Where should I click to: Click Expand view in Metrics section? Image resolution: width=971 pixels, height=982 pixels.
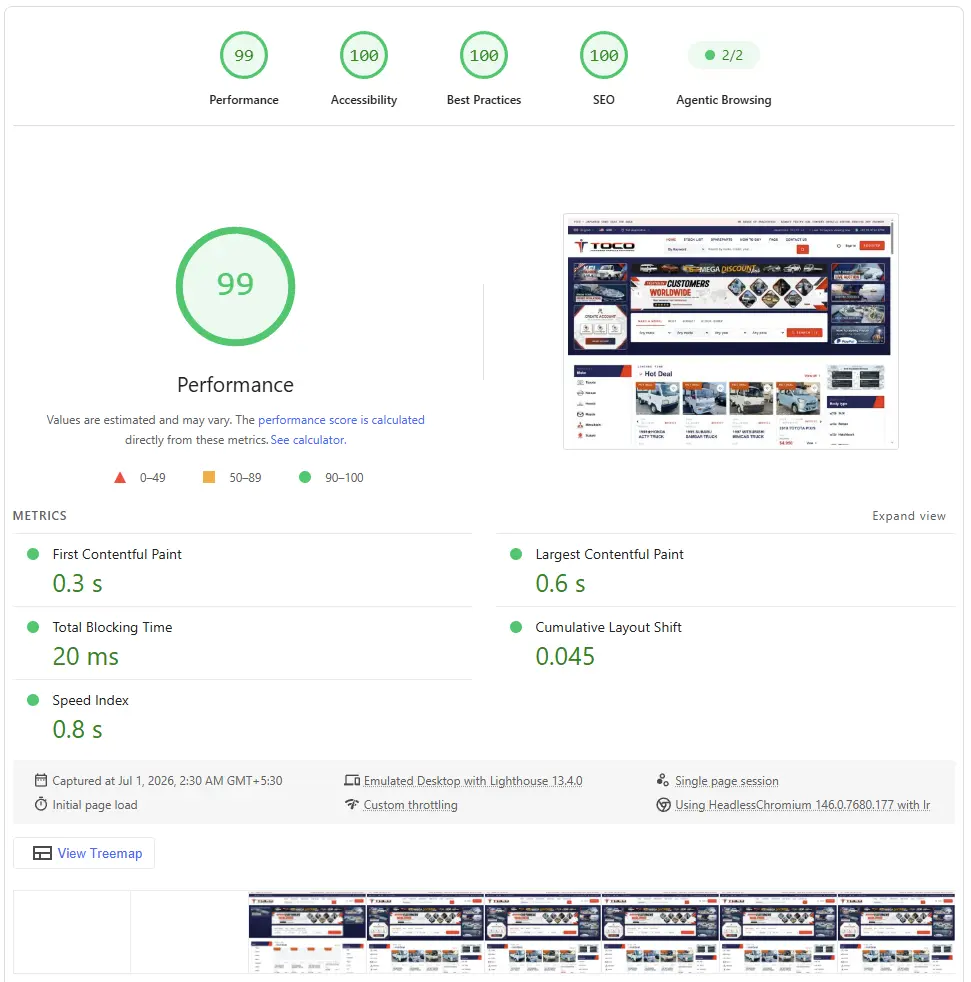(909, 515)
